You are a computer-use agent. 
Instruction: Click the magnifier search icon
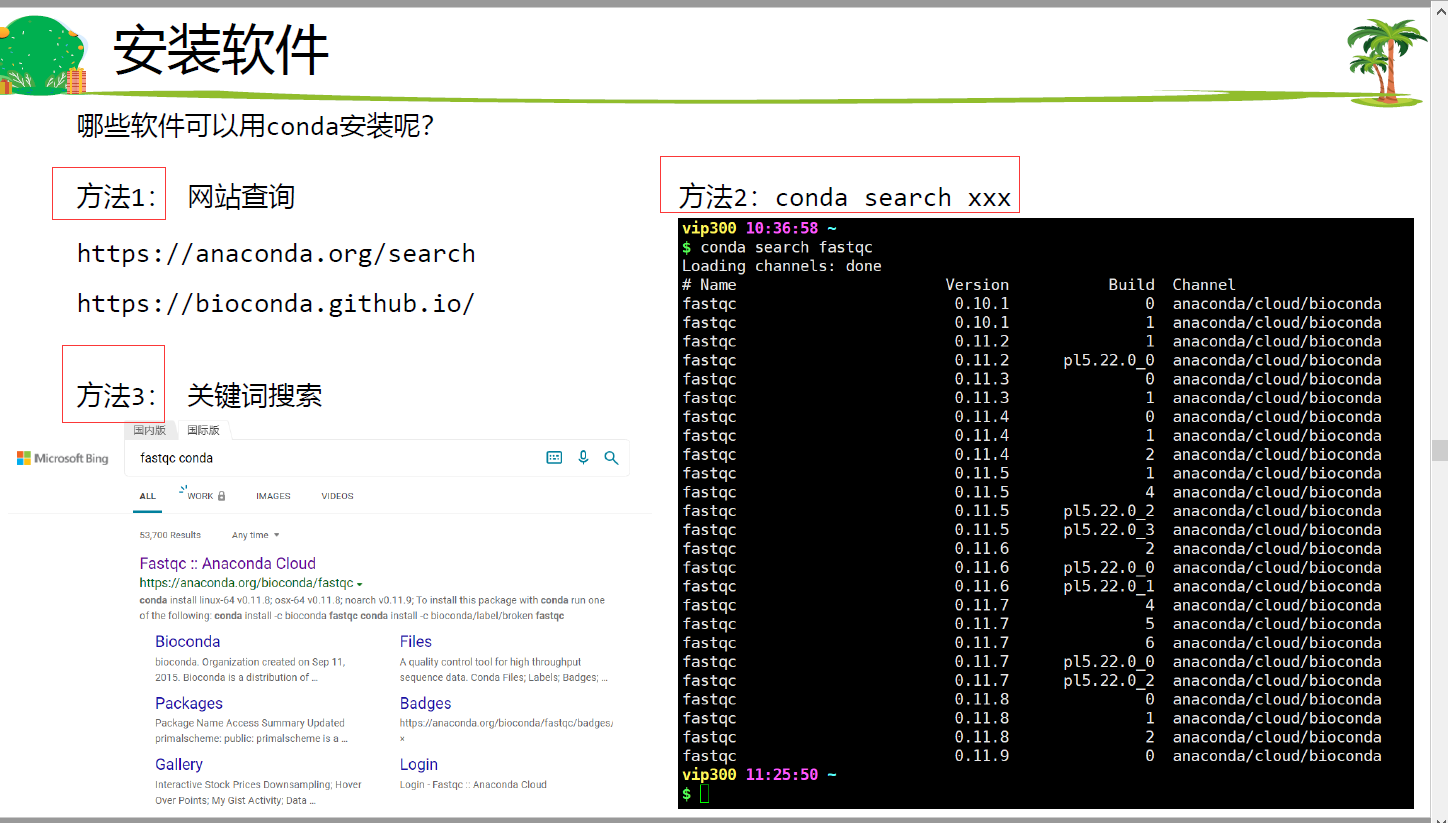point(611,458)
